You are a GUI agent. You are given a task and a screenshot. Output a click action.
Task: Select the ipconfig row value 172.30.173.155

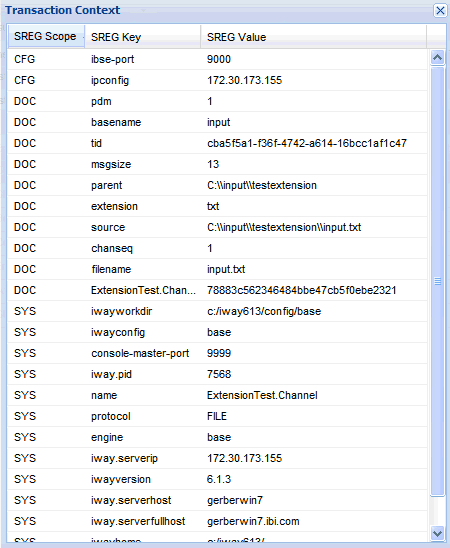pos(245,80)
